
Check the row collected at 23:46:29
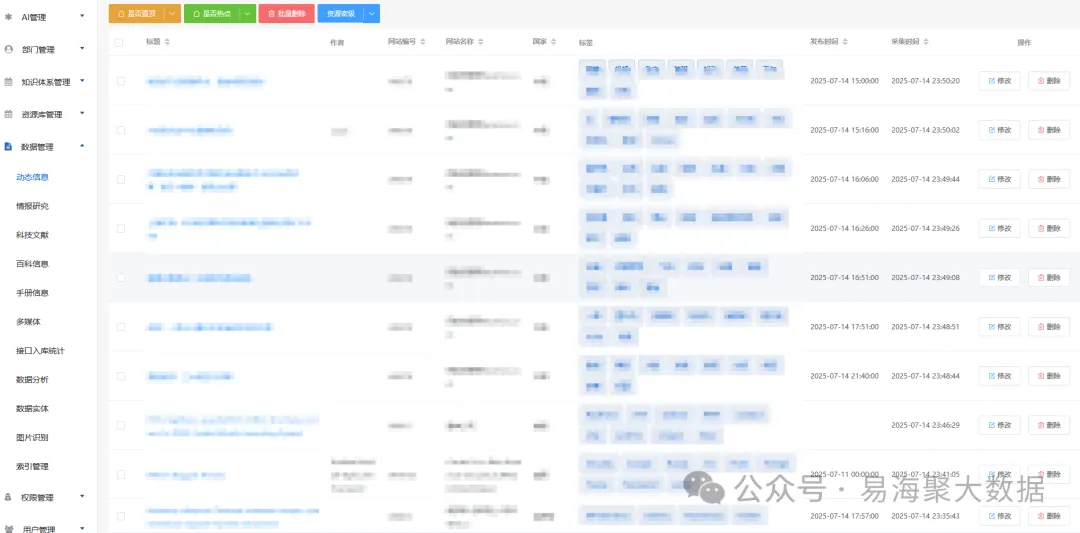121,425
